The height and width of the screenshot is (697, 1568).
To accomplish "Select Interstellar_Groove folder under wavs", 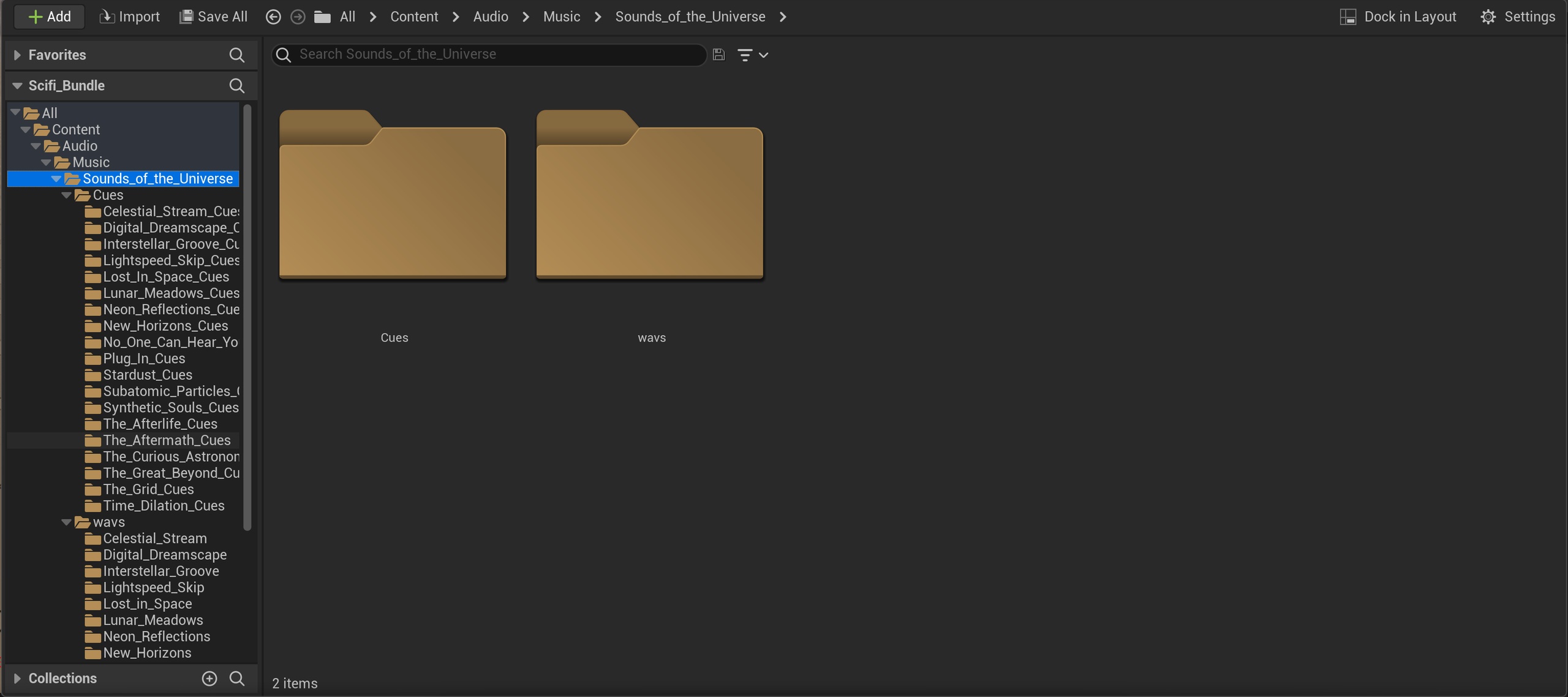I will click(152, 571).
